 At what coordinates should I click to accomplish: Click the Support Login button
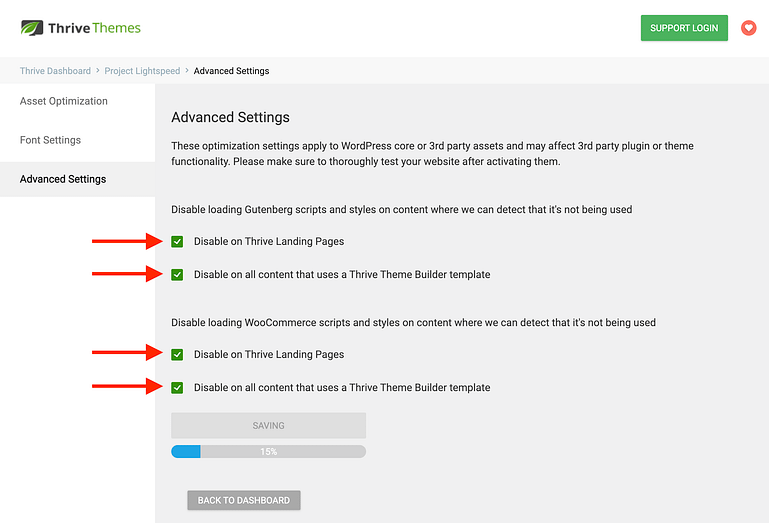pos(684,28)
